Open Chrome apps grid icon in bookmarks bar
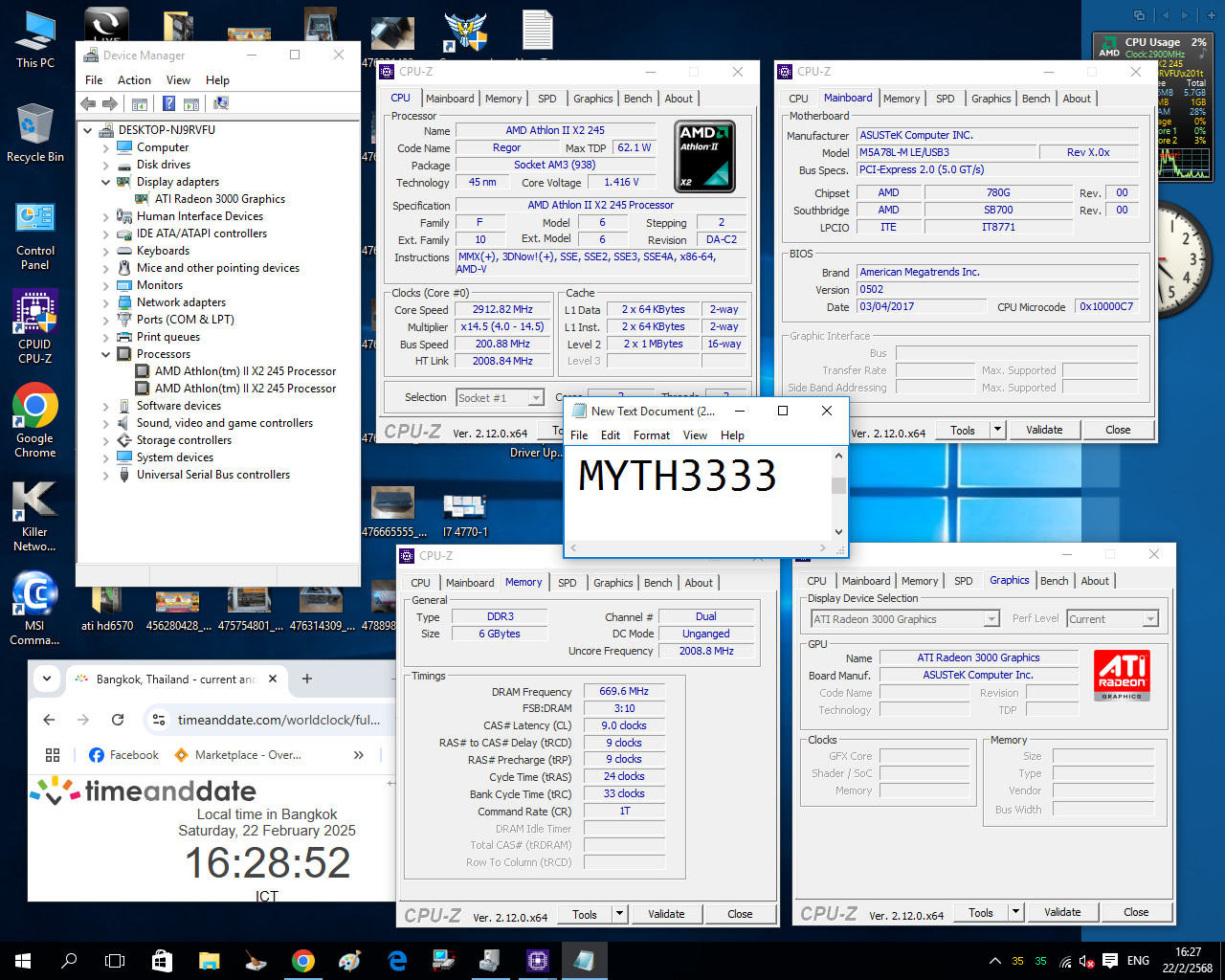 [x=53, y=755]
